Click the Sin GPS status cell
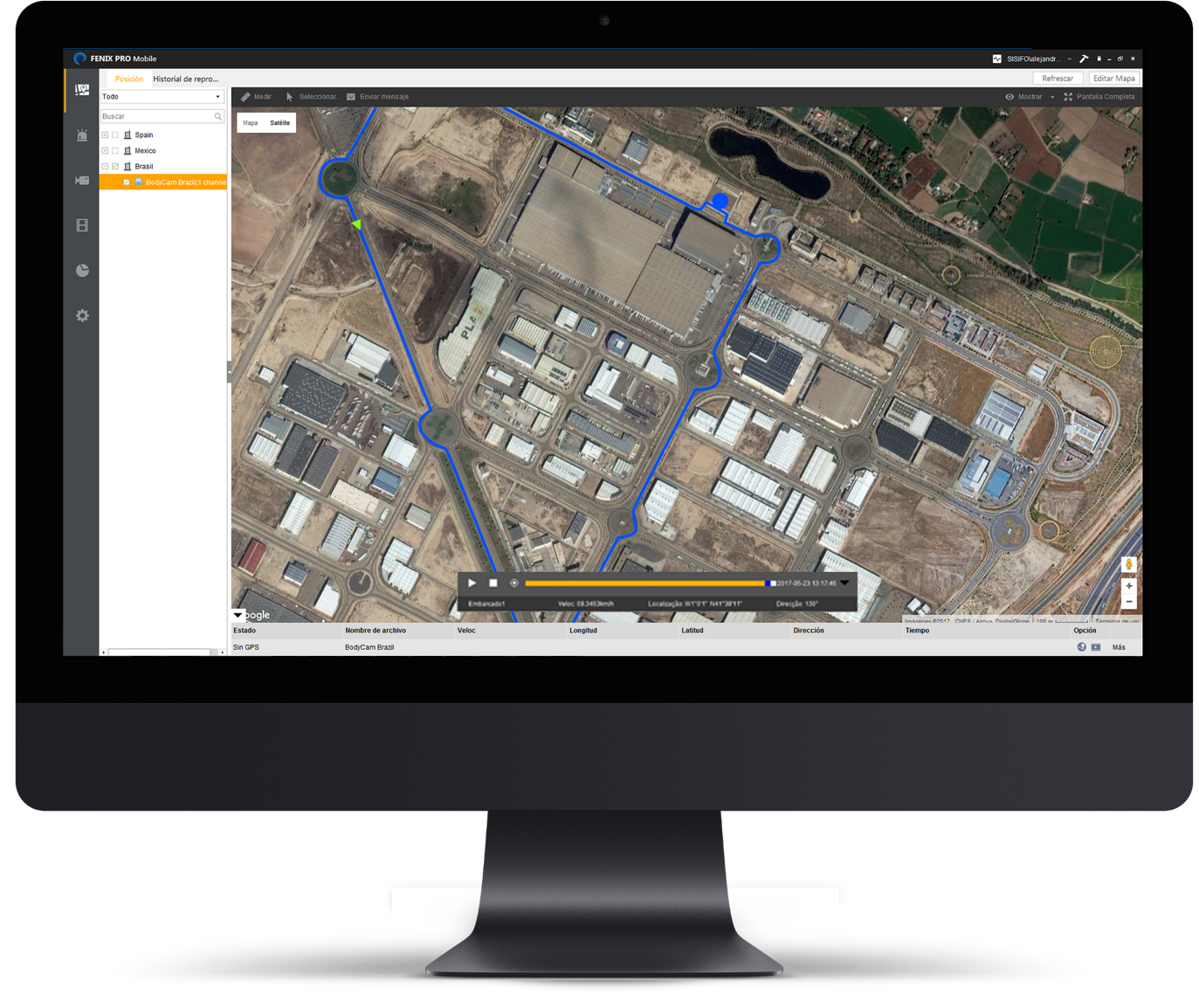This screenshot has width=1199, height=1008. coord(246,647)
